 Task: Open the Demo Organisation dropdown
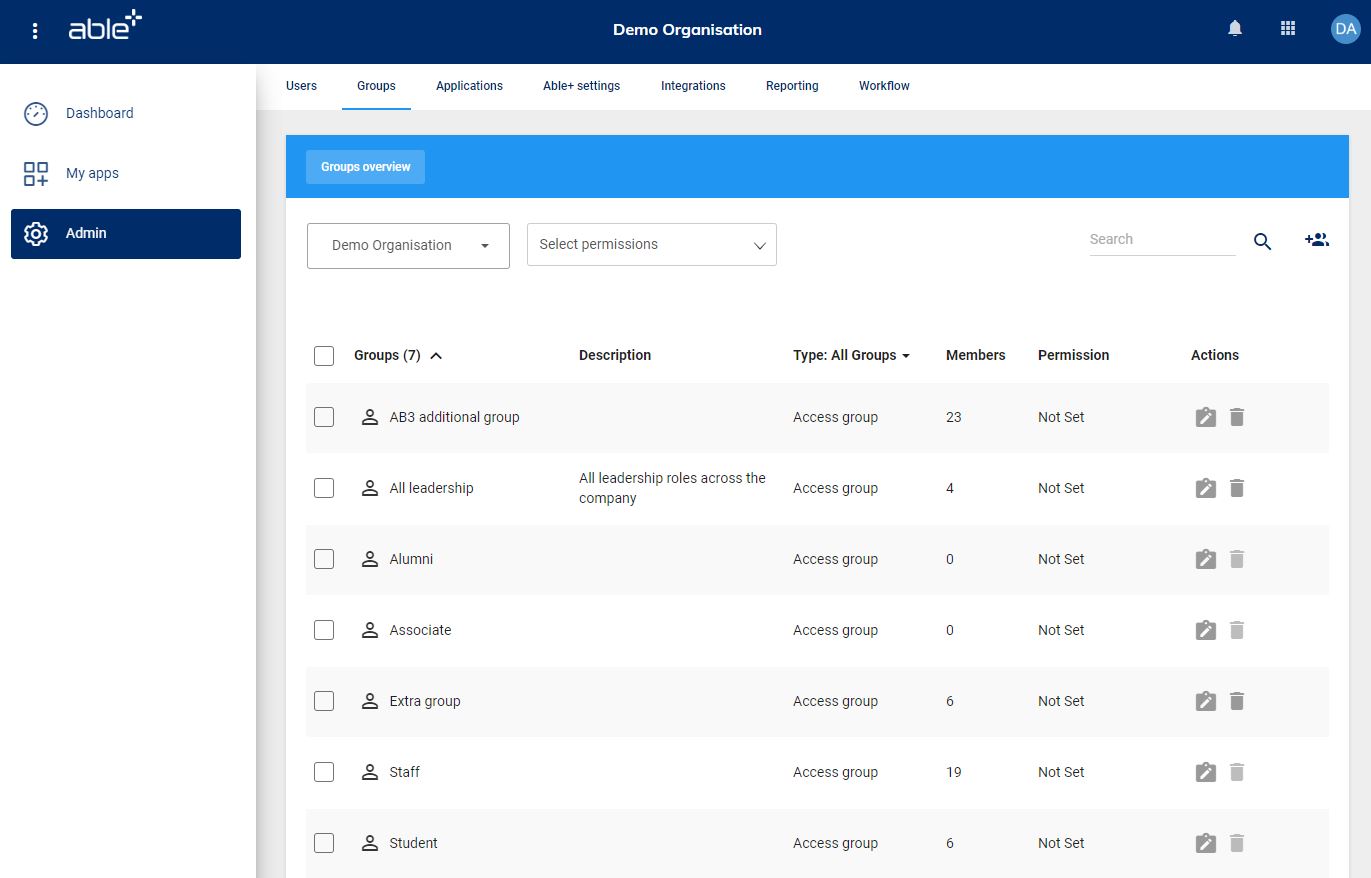pyautogui.click(x=408, y=245)
